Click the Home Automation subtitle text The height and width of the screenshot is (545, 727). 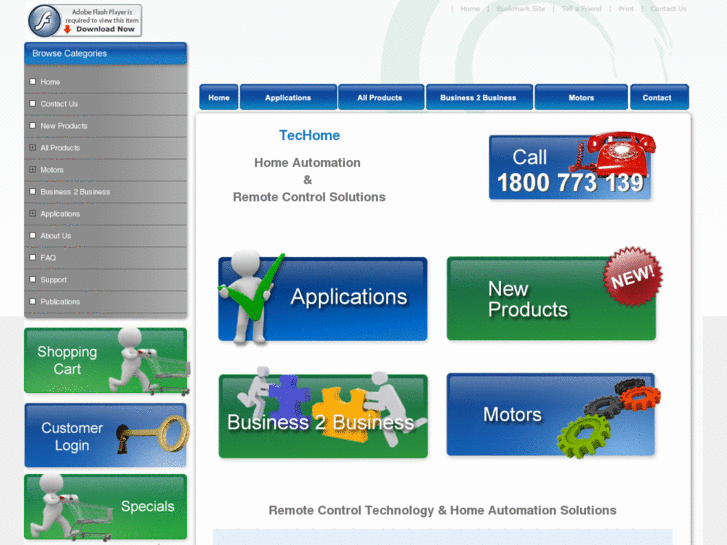coord(307,162)
